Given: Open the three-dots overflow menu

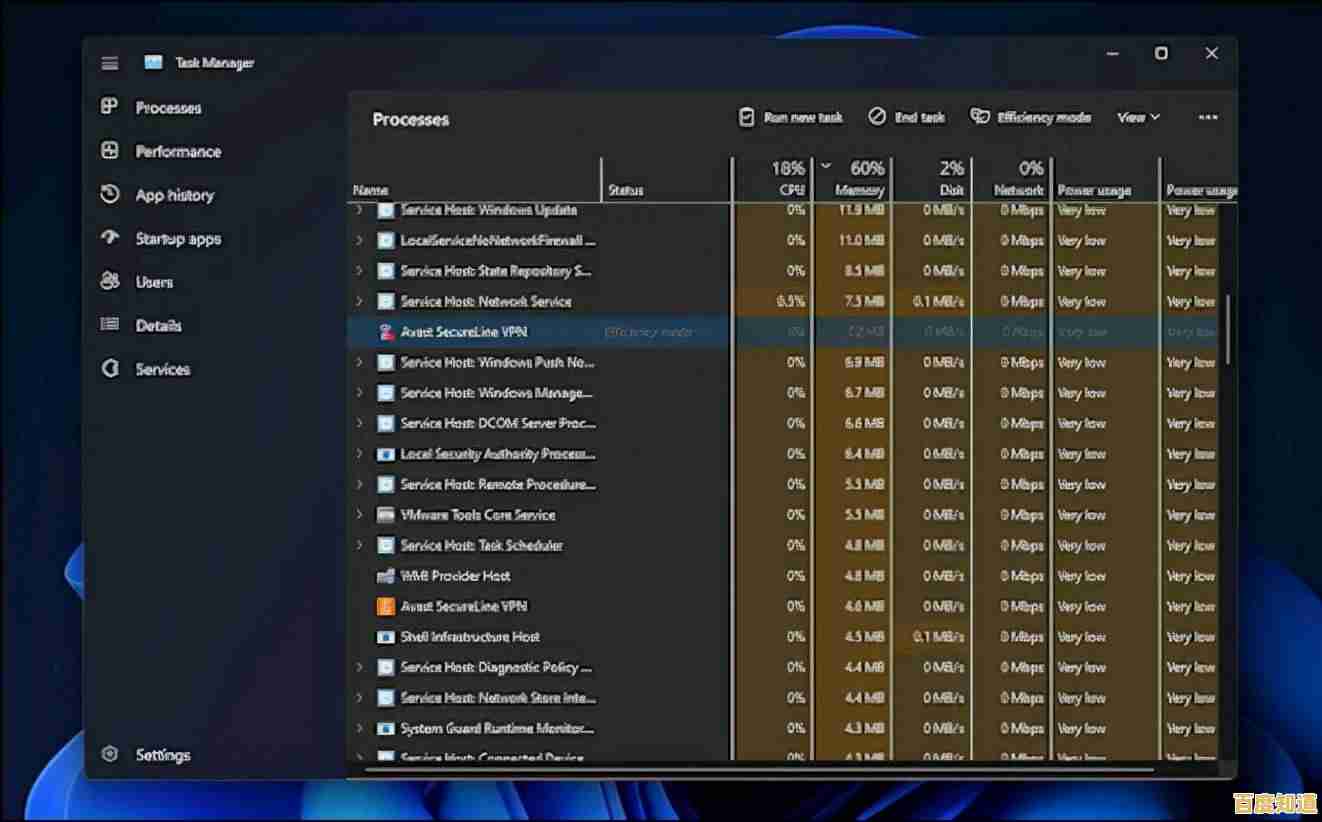Looking at the screenshot, I should click(1207, 117).
